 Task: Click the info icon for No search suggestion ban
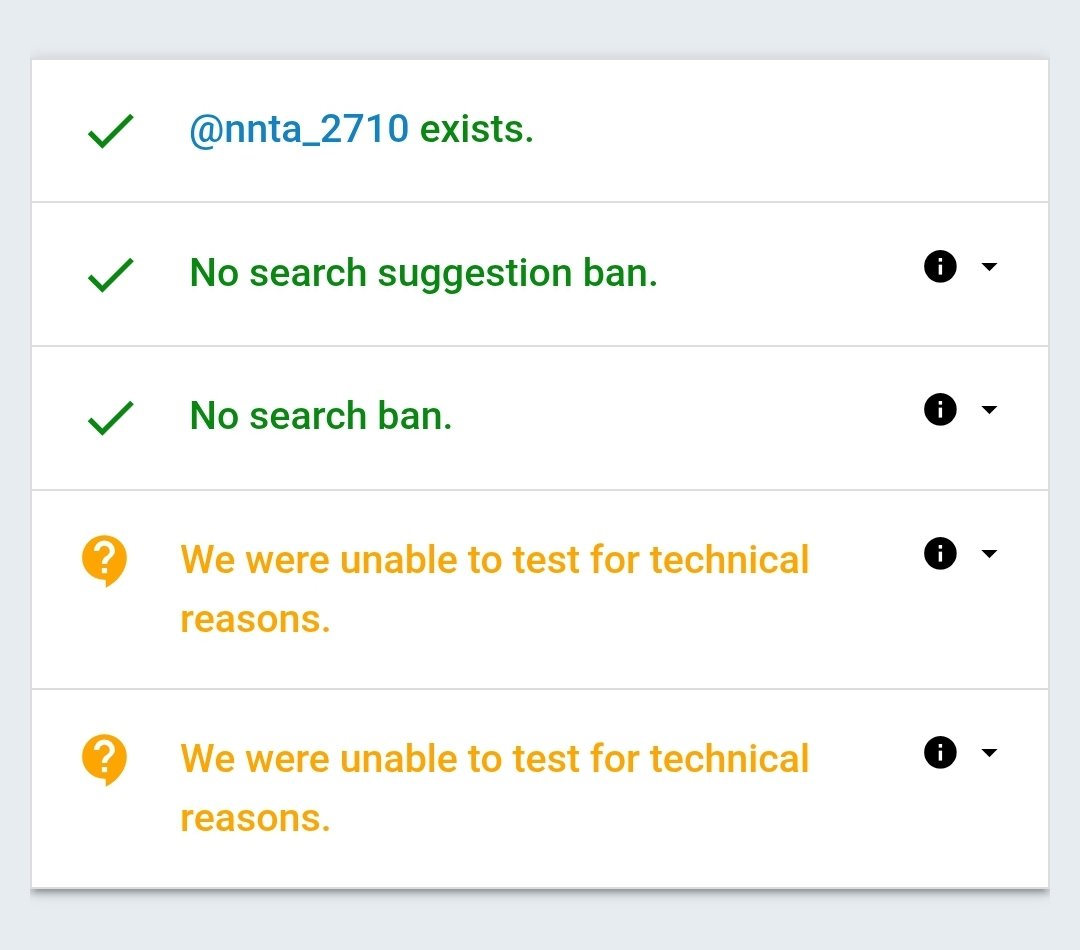tap(940, 266)
